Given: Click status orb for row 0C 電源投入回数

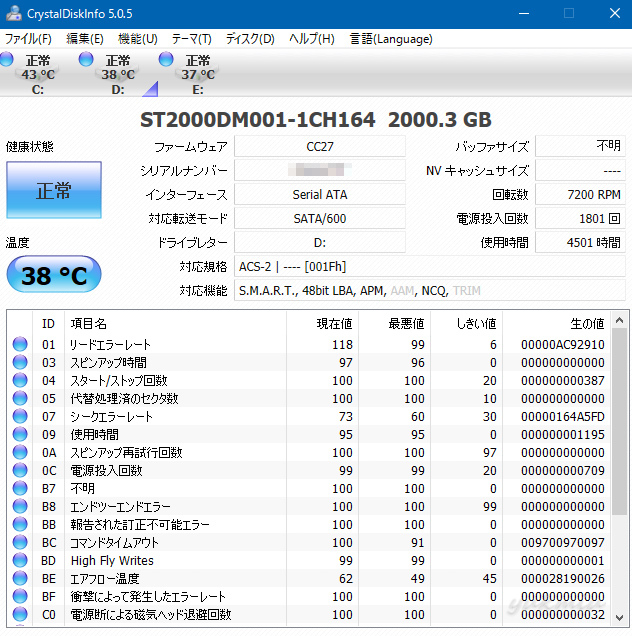Looking at the screenshot, I should [x=20, y=470].
